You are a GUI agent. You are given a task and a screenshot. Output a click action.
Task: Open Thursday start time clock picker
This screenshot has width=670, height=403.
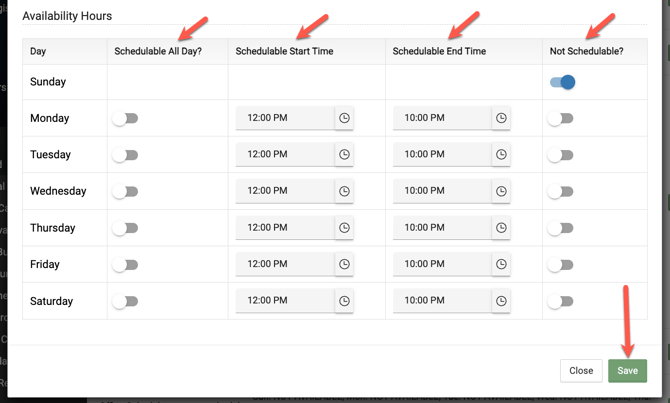click(x=344, y=228)
